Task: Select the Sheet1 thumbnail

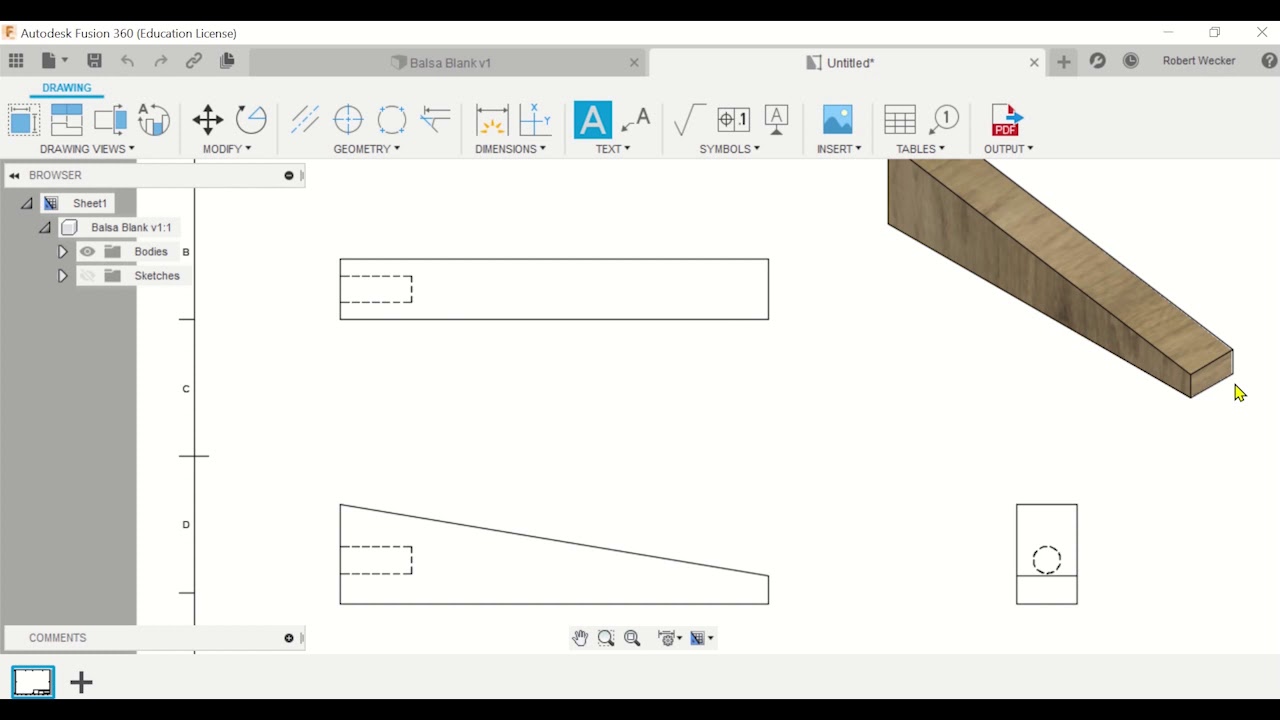Action: 33,682
